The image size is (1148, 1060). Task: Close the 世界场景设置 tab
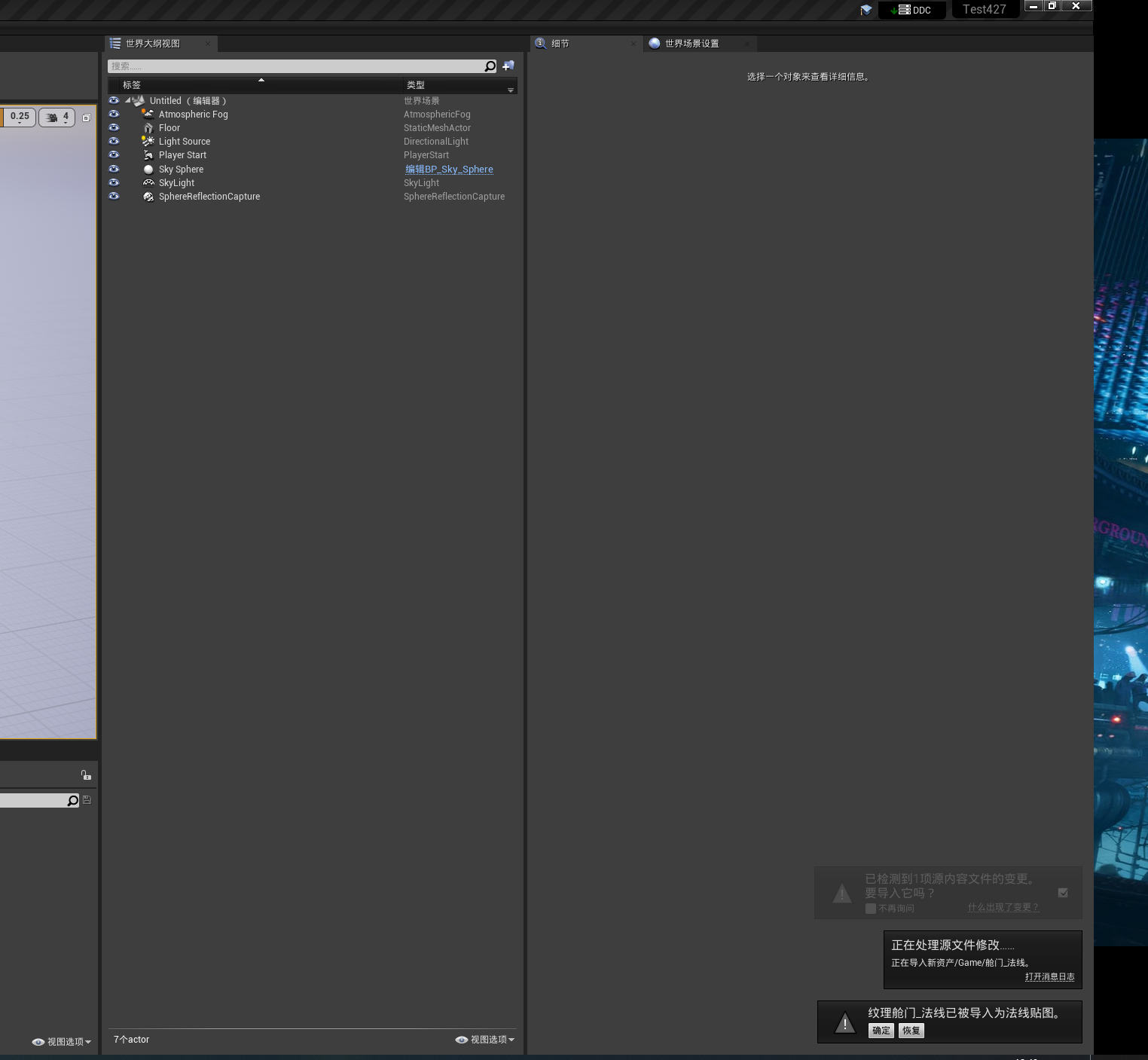click(747, 44)
